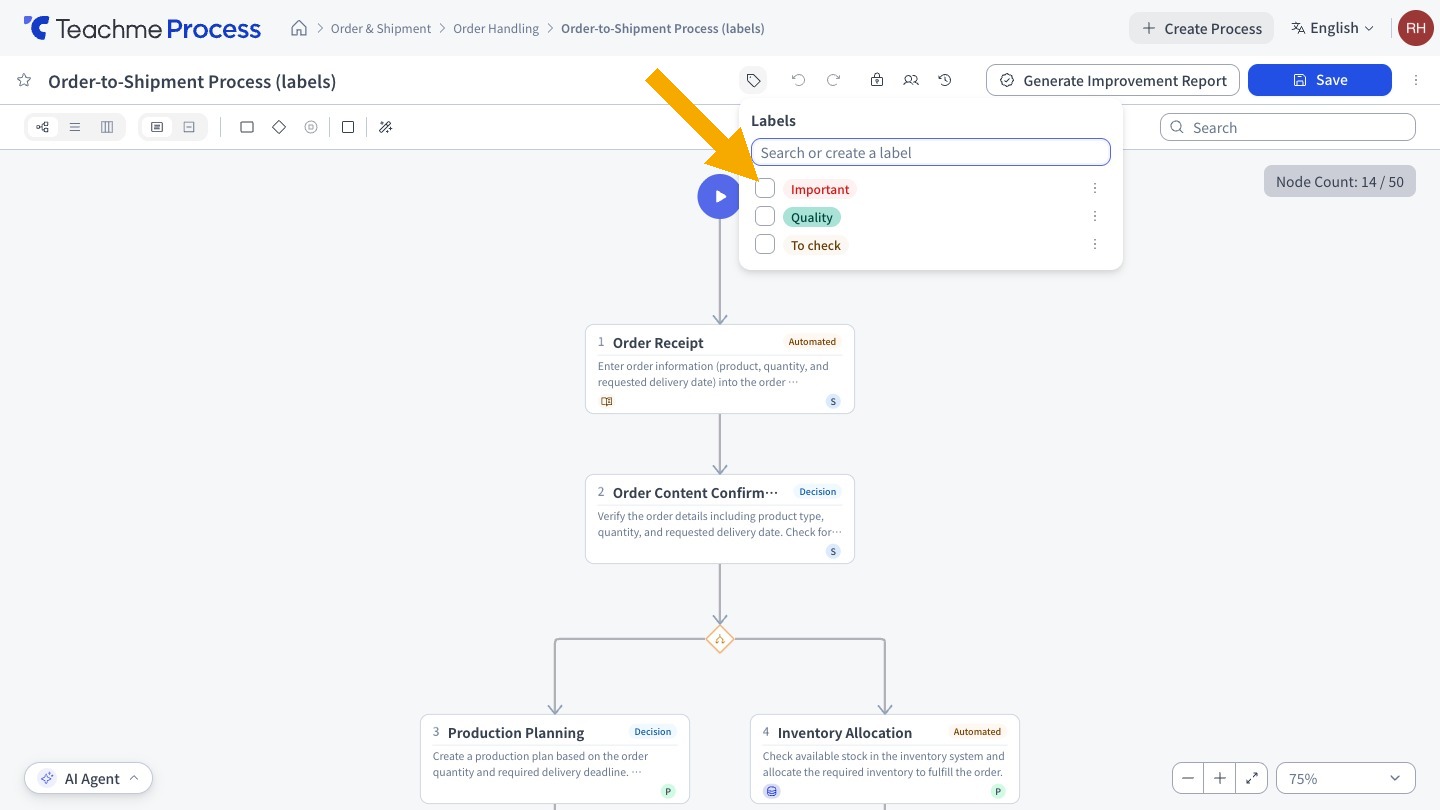The height and width of the screenshot is (810, 1440).
Task: Show detailed node cards
Action: tap(157, 127)
